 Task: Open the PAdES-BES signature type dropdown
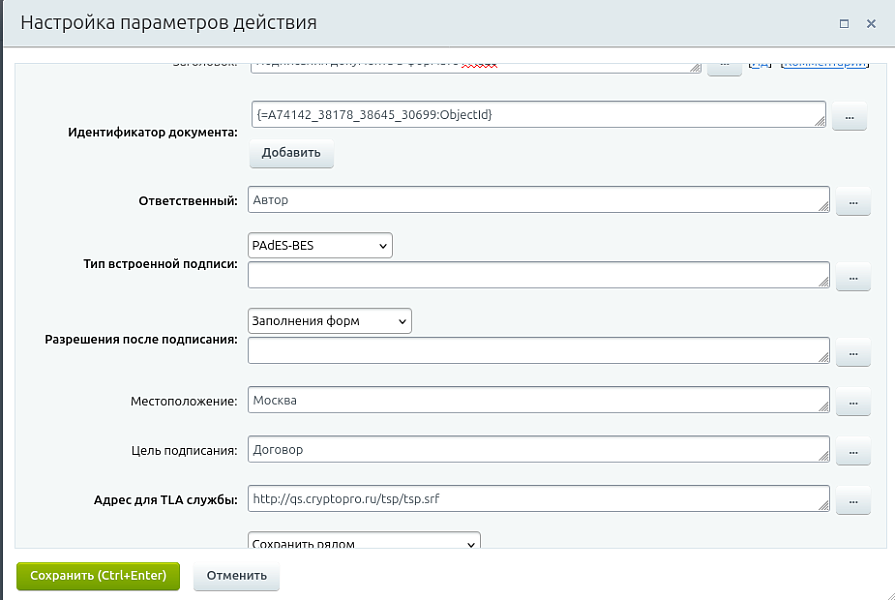(320, 245)
